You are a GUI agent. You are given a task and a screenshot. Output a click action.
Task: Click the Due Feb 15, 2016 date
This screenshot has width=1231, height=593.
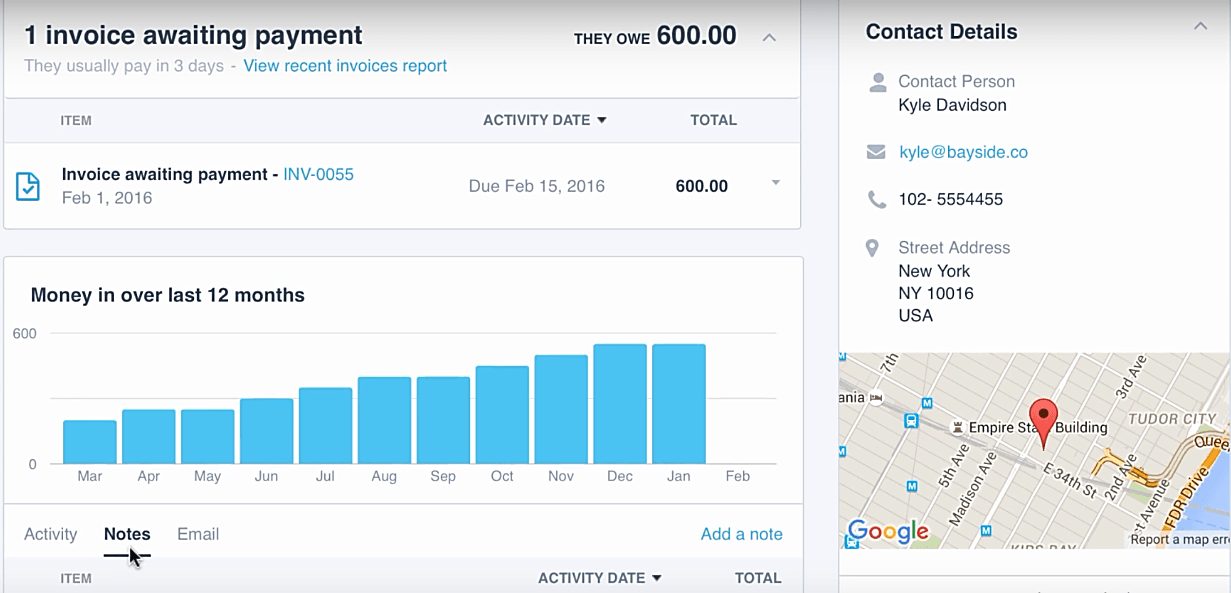(536, 186)
